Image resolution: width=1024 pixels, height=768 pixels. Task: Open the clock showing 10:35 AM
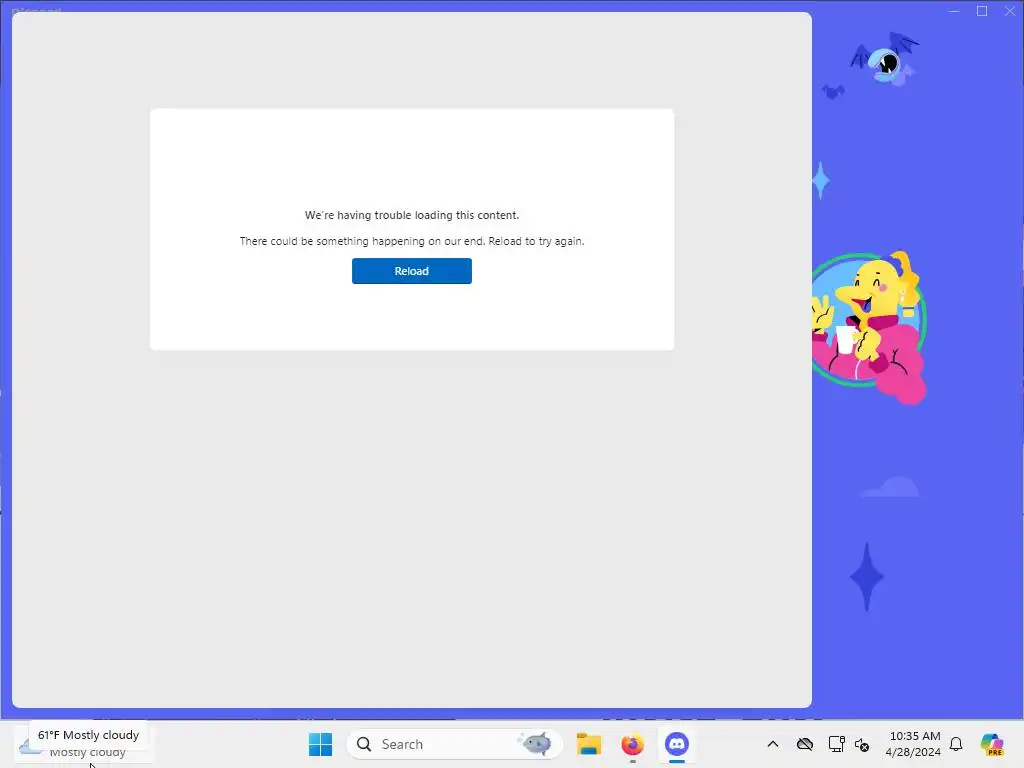pyautogui.click(x=915, y=736)
